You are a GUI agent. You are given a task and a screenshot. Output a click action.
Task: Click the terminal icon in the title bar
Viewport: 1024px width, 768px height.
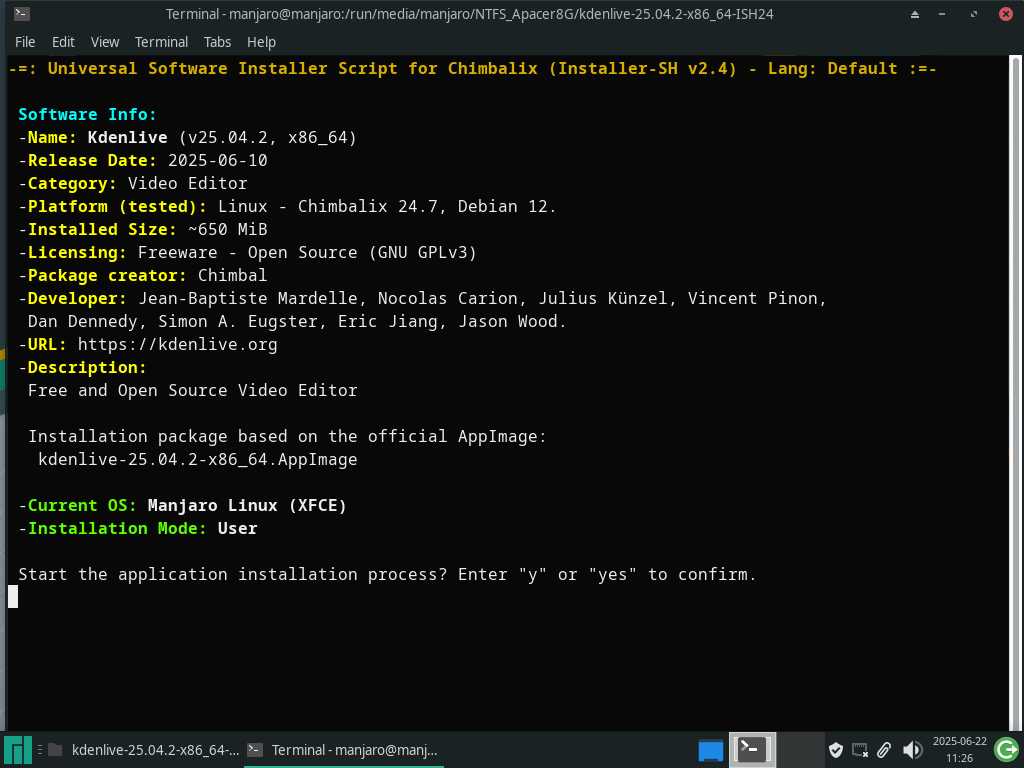click(x=21, y=13)
